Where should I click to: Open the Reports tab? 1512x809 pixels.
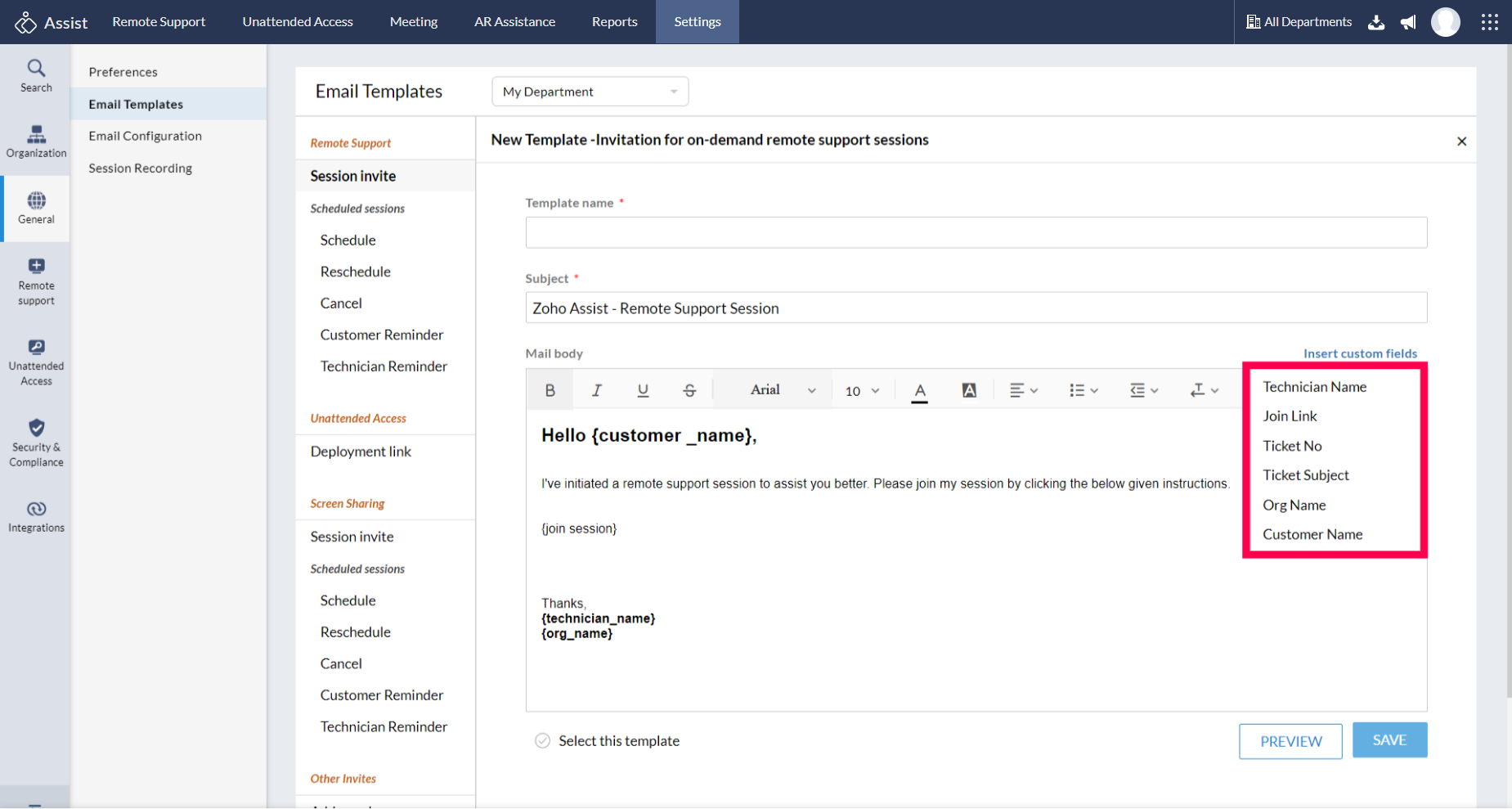614,22
